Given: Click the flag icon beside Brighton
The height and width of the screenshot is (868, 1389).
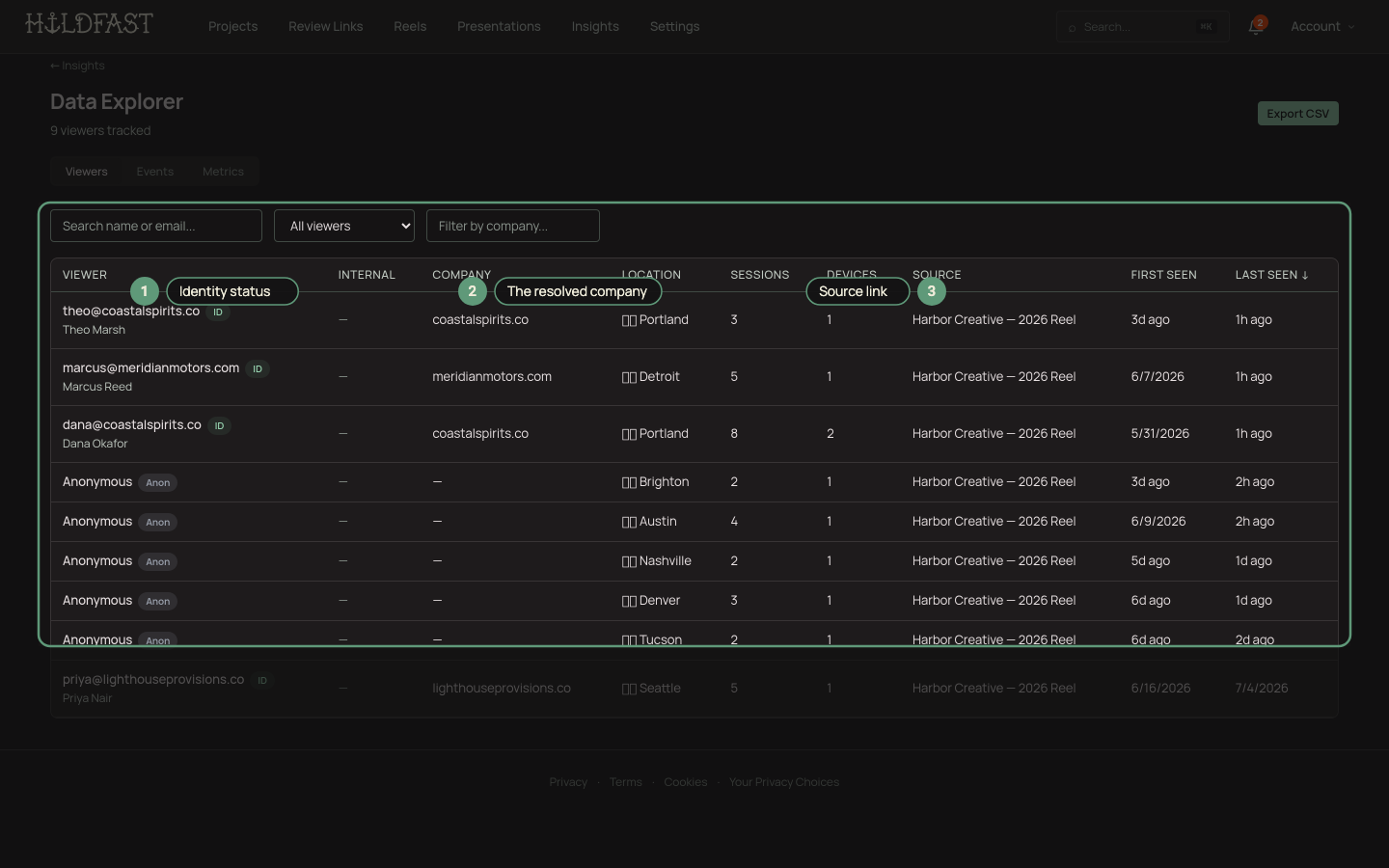Looking at the screenshot, I should (x=629, y=482).
